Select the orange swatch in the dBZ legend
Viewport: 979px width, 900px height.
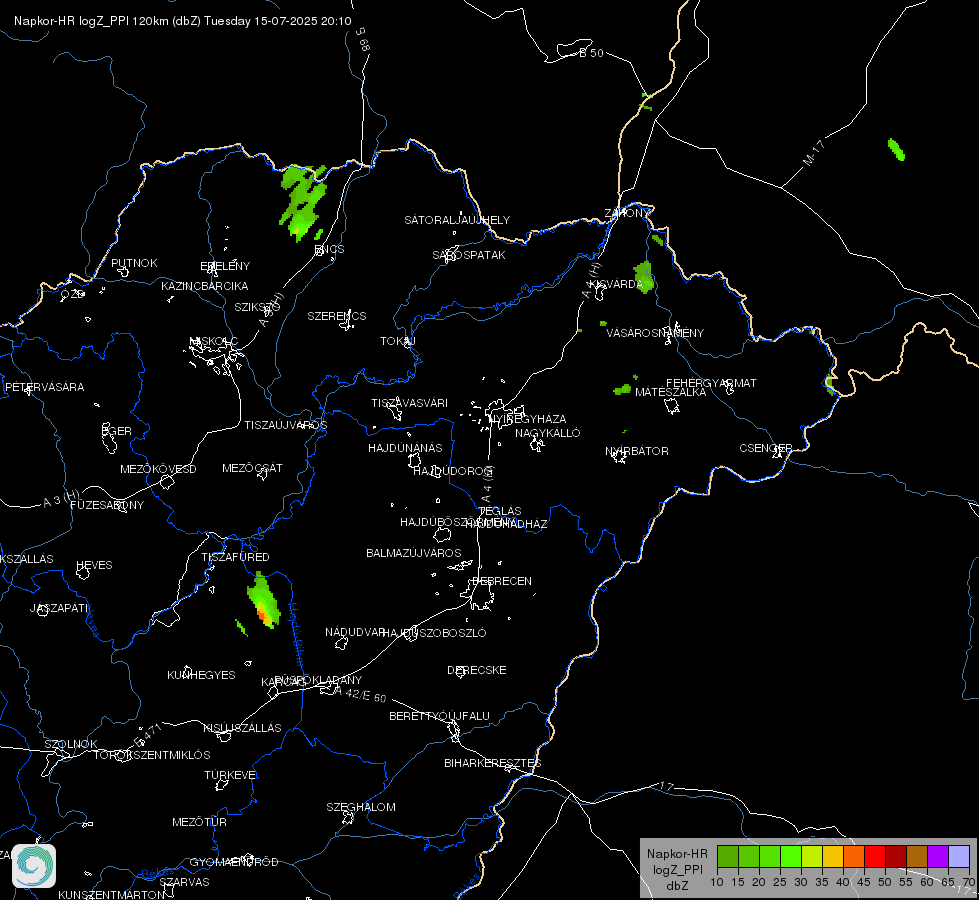pyautogui.click(x=853, y=856)
